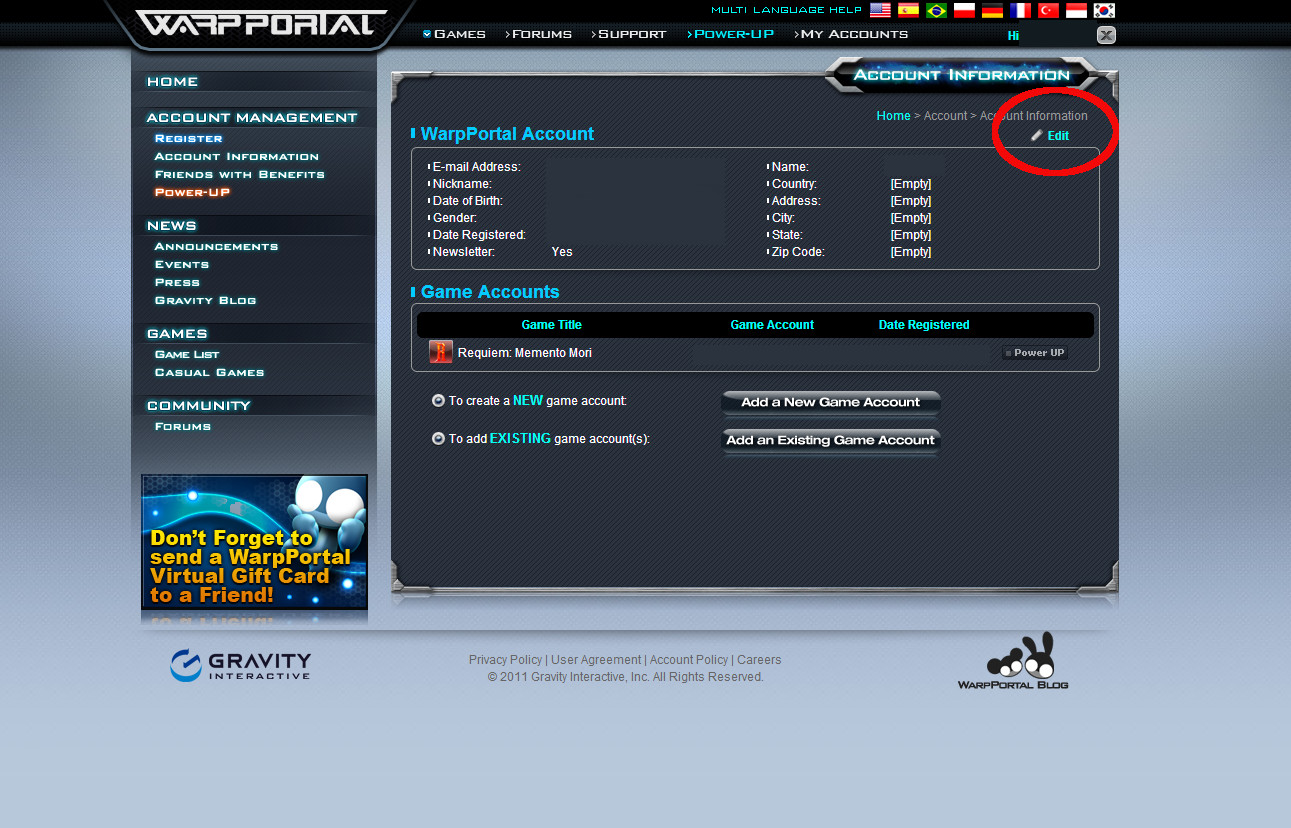Open Support in the top navigation
This screenshot has height=828, width=1291.
629,34
